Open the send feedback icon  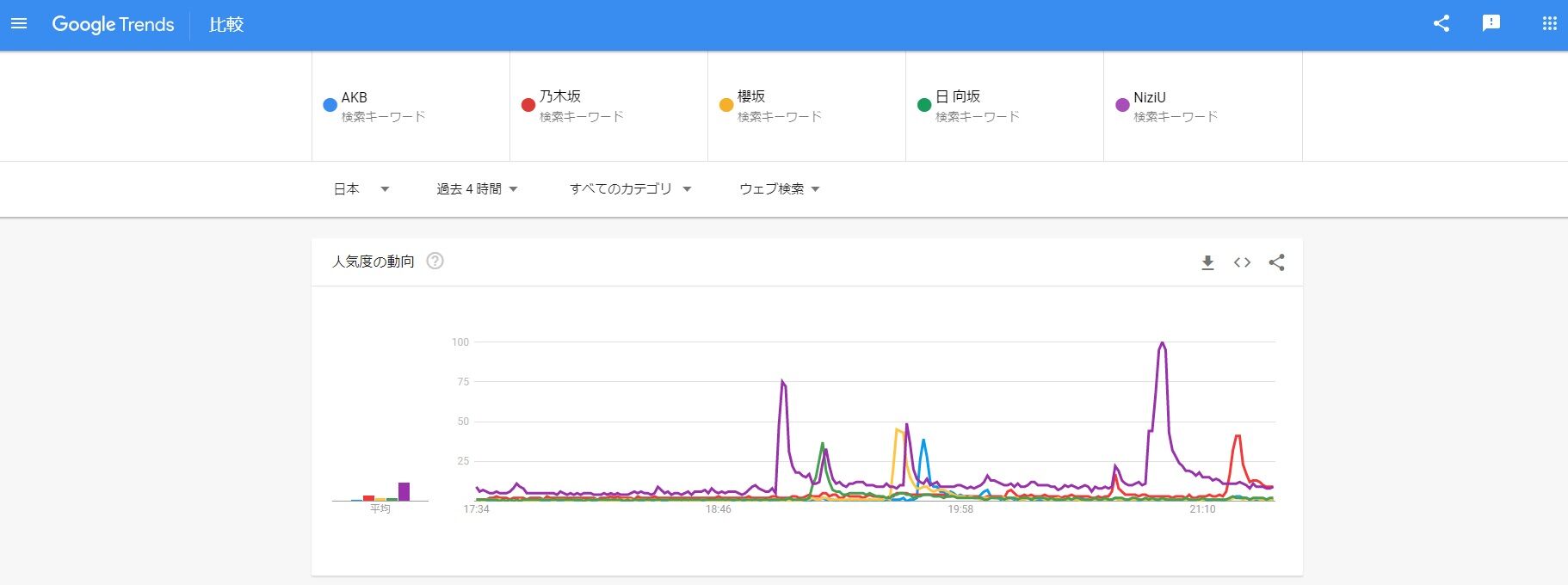(1491, 24)
